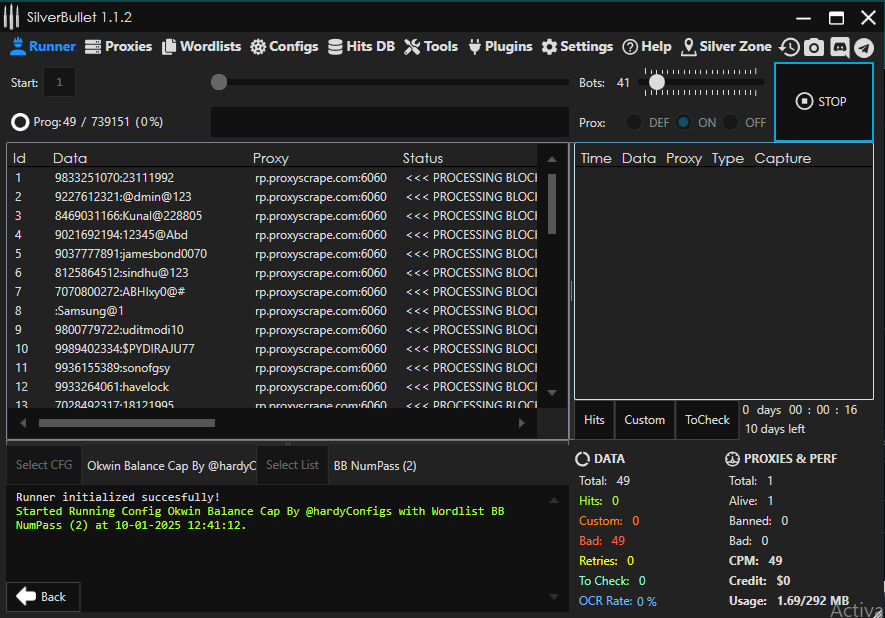Click the camera screenshot icon
885x618 pixels.
tap(814, 47)
